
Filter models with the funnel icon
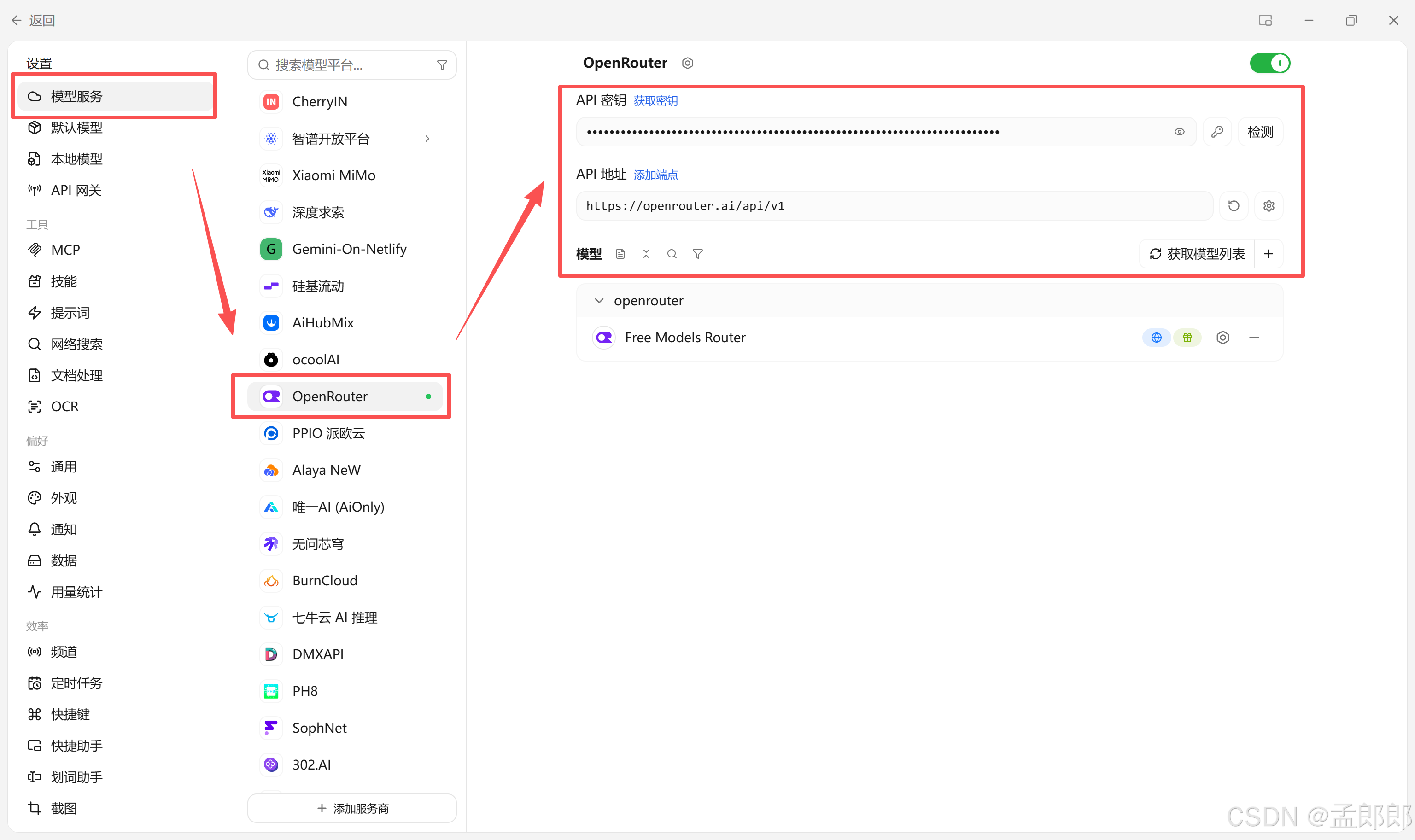698,254
